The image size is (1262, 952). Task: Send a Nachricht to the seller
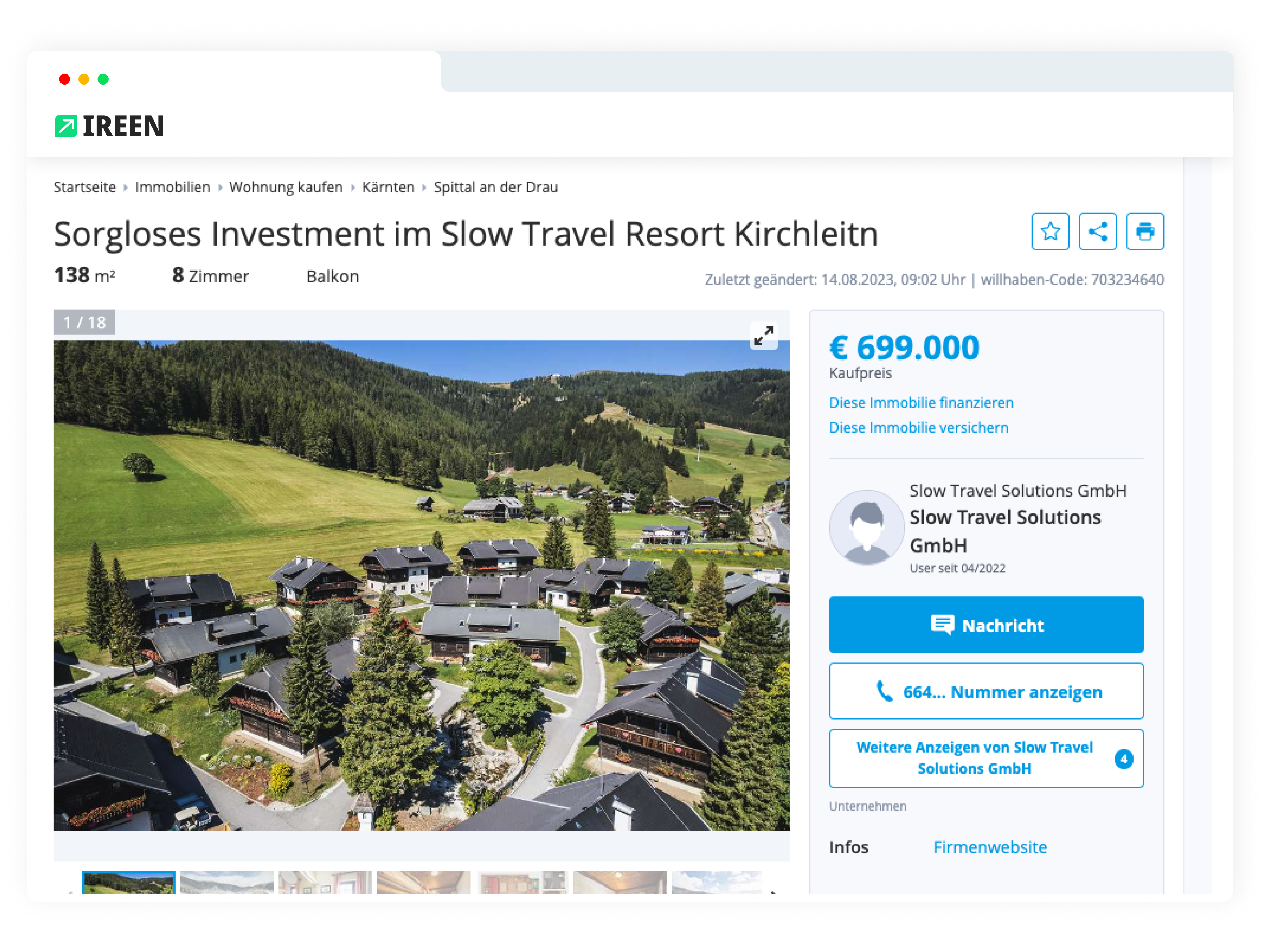[986, 625]
